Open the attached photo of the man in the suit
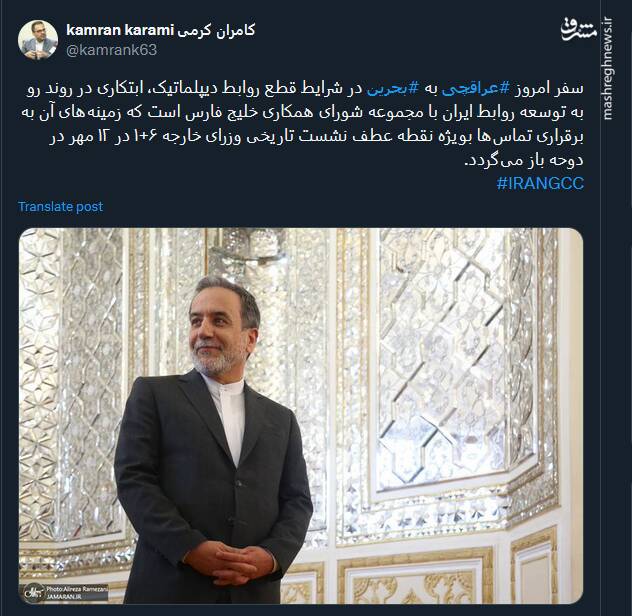This screenshot has height=616, width=632. point(301,416)
